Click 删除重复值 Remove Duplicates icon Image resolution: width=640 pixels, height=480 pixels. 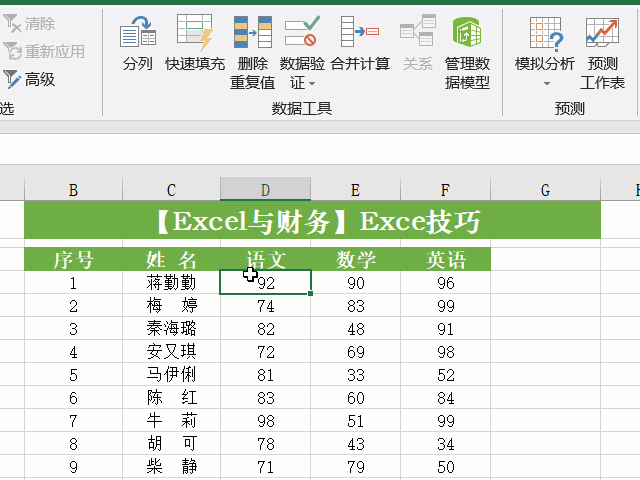pos(253,32)
